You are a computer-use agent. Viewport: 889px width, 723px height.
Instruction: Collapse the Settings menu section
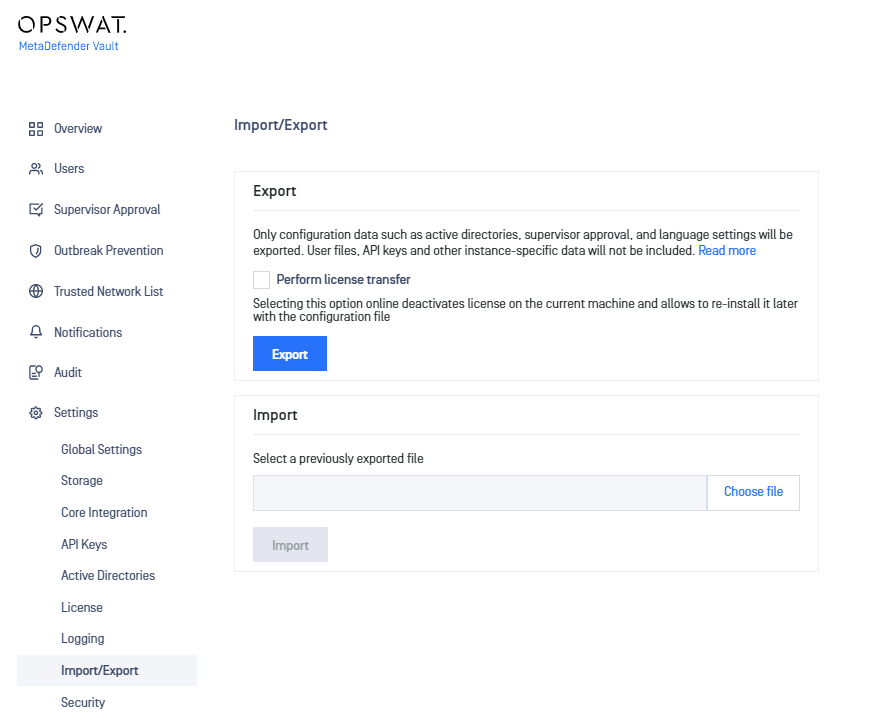pos(76,413)
